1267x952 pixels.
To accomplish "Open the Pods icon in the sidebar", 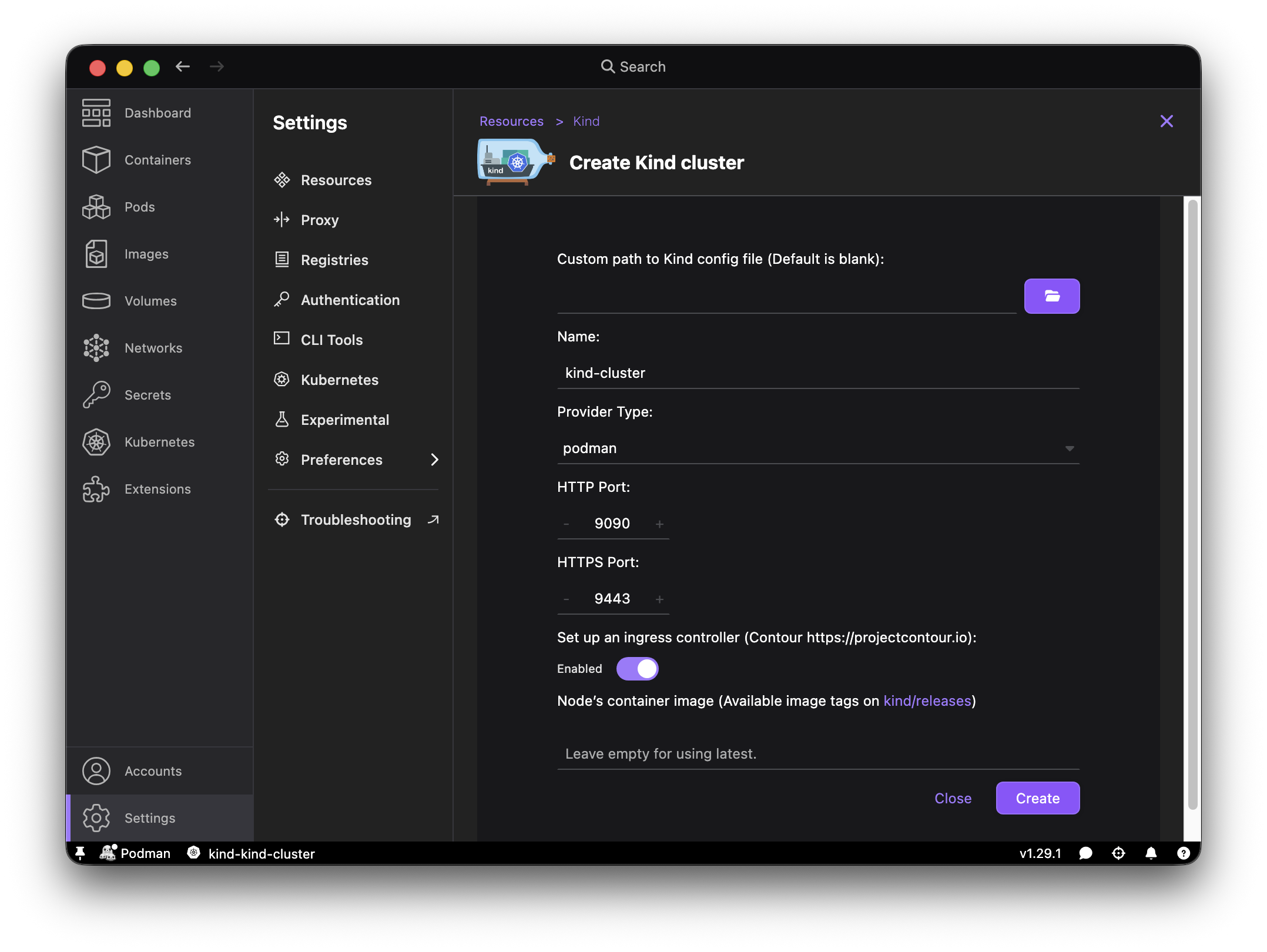I will [96, 207].
